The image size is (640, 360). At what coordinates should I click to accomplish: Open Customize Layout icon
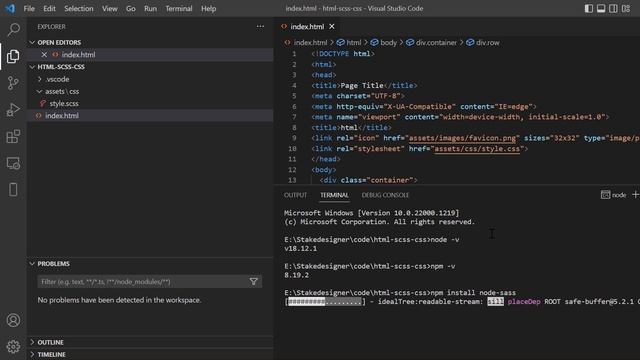(x=626, y=9)
